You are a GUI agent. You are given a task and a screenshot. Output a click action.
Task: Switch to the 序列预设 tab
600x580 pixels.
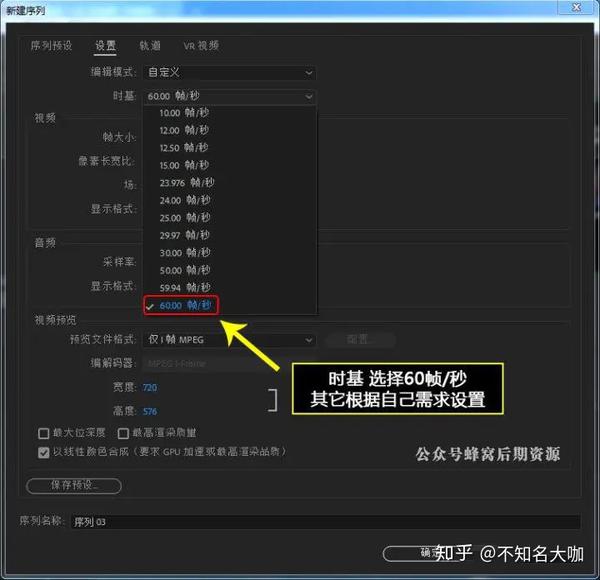tap(51, 46)
